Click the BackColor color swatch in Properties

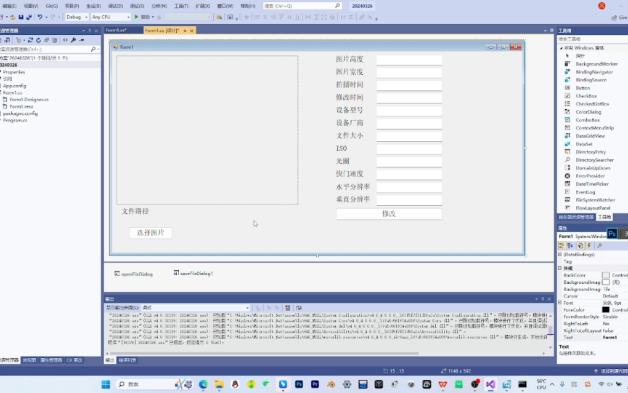click(606, 275)
